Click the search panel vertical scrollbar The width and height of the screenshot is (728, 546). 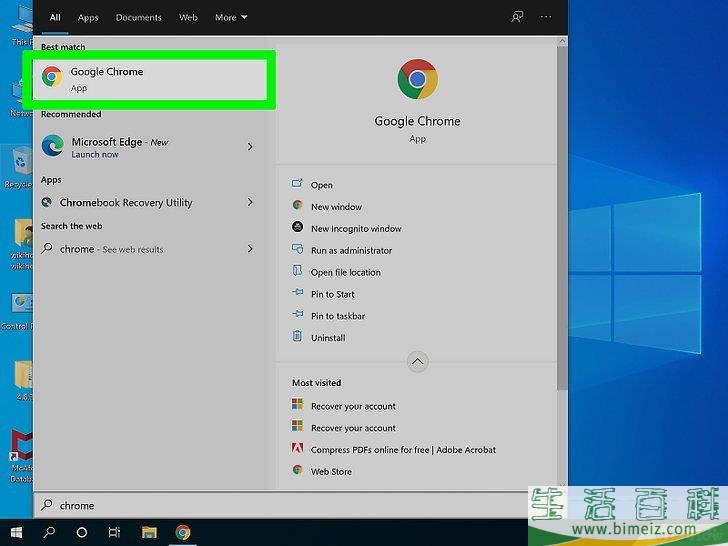click(562, 218)
